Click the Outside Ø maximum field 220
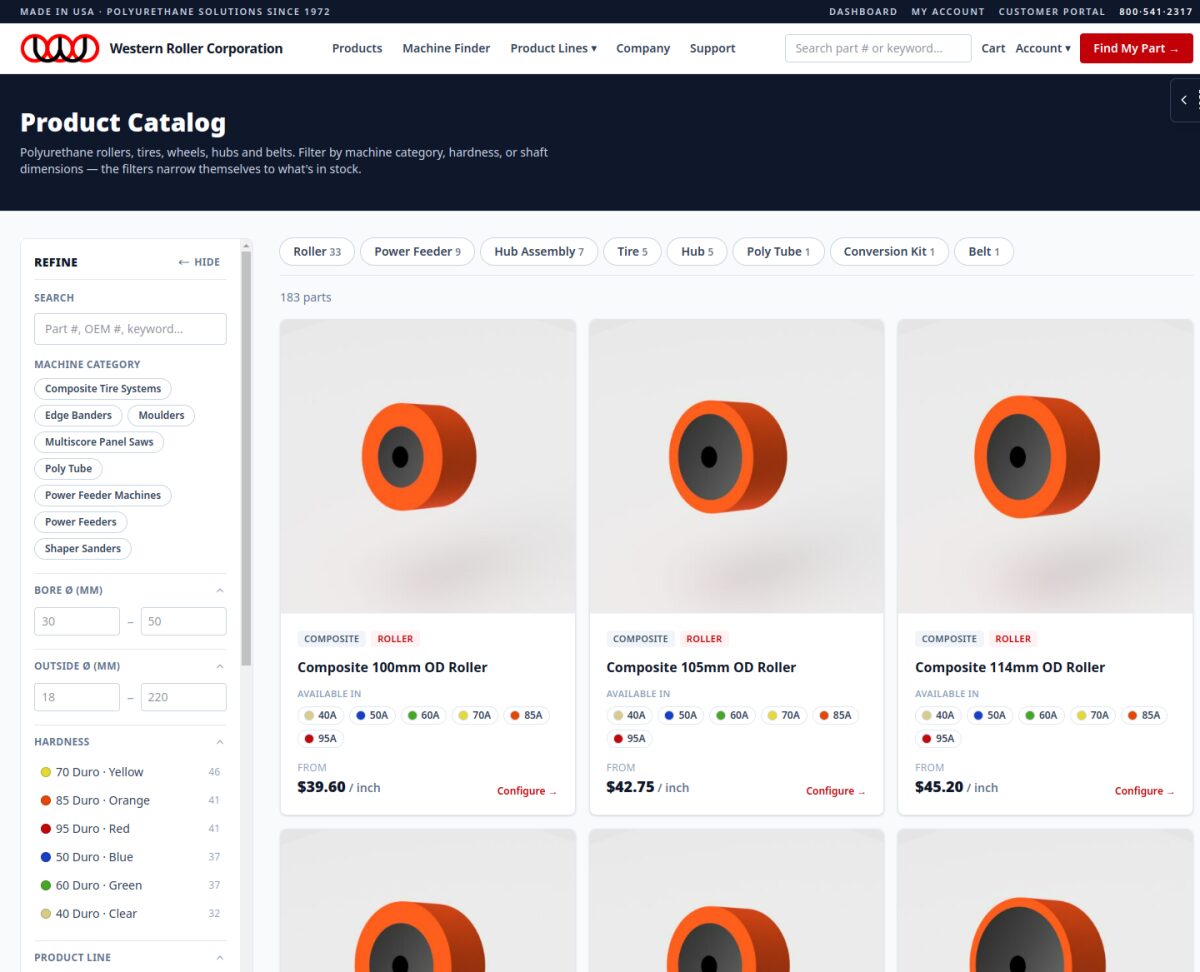The height and width of the screenshot is (972, 1200). (x=184, y=697)
